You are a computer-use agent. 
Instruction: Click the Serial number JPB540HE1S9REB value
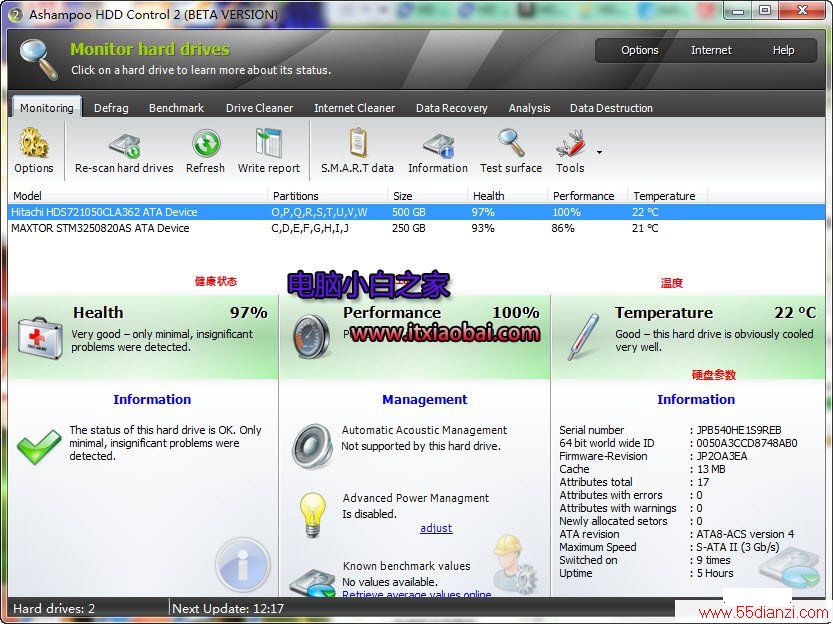click(739, 430)
